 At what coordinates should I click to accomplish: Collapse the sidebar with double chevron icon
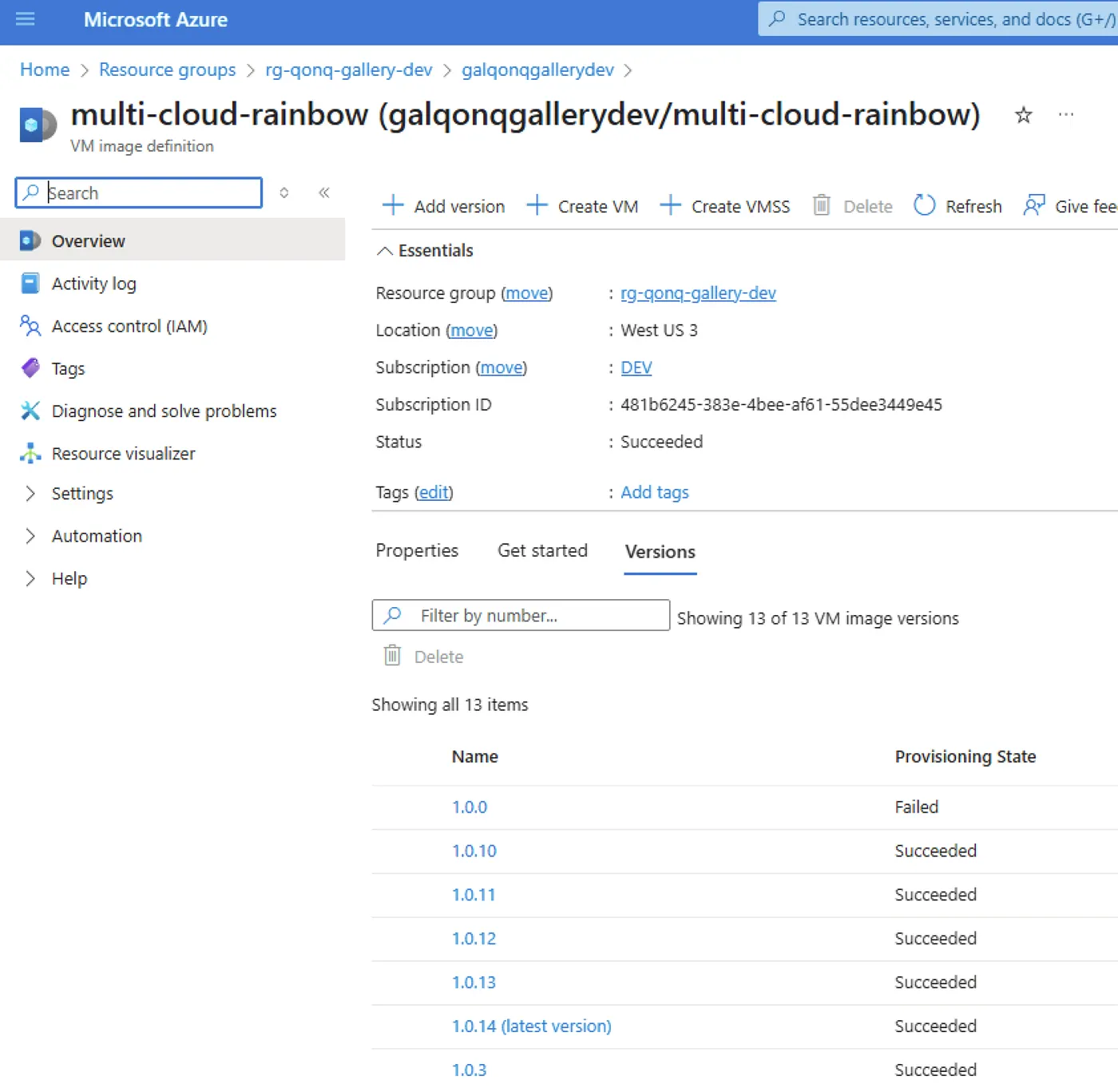tap(324, 193)
